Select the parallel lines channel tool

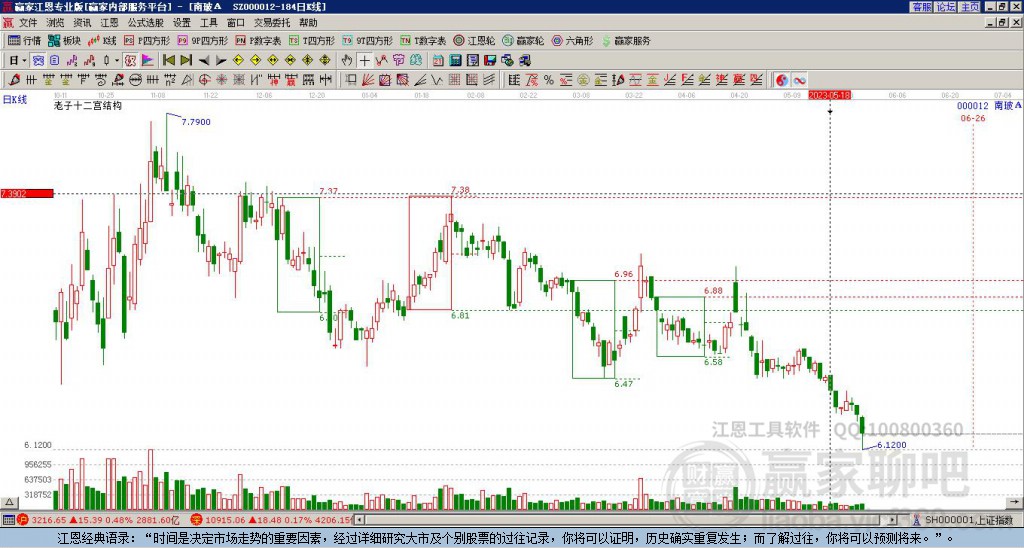click(489, 80)
